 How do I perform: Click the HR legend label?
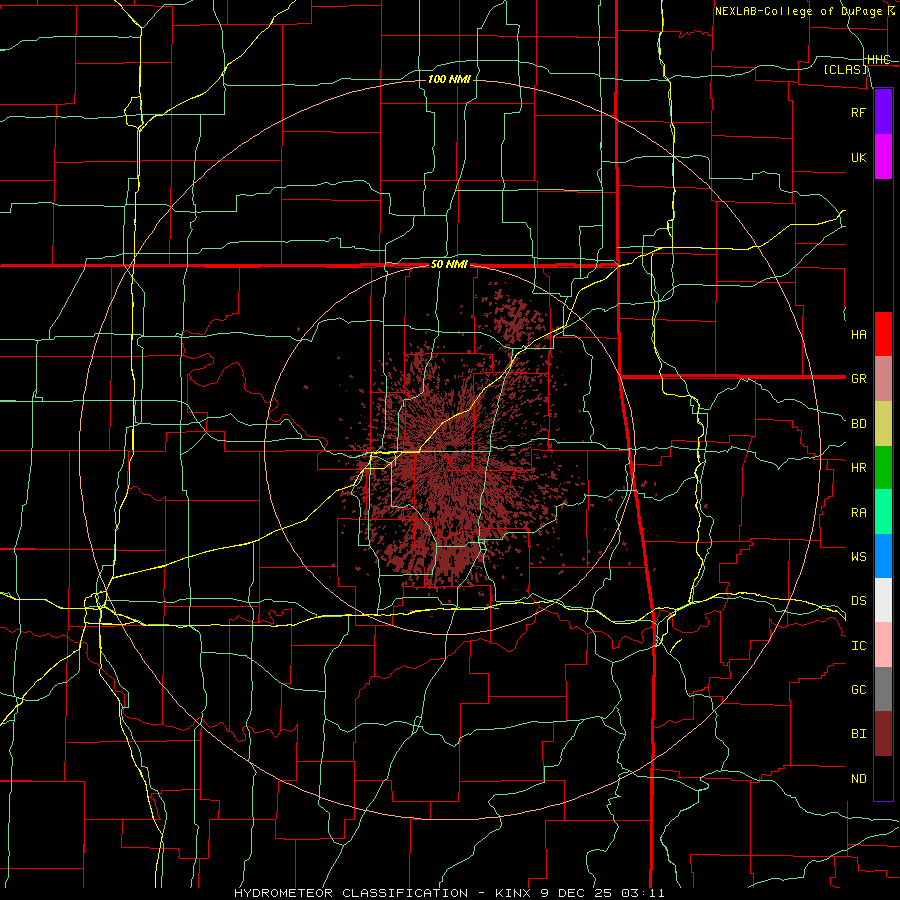(x=858, y=468)
